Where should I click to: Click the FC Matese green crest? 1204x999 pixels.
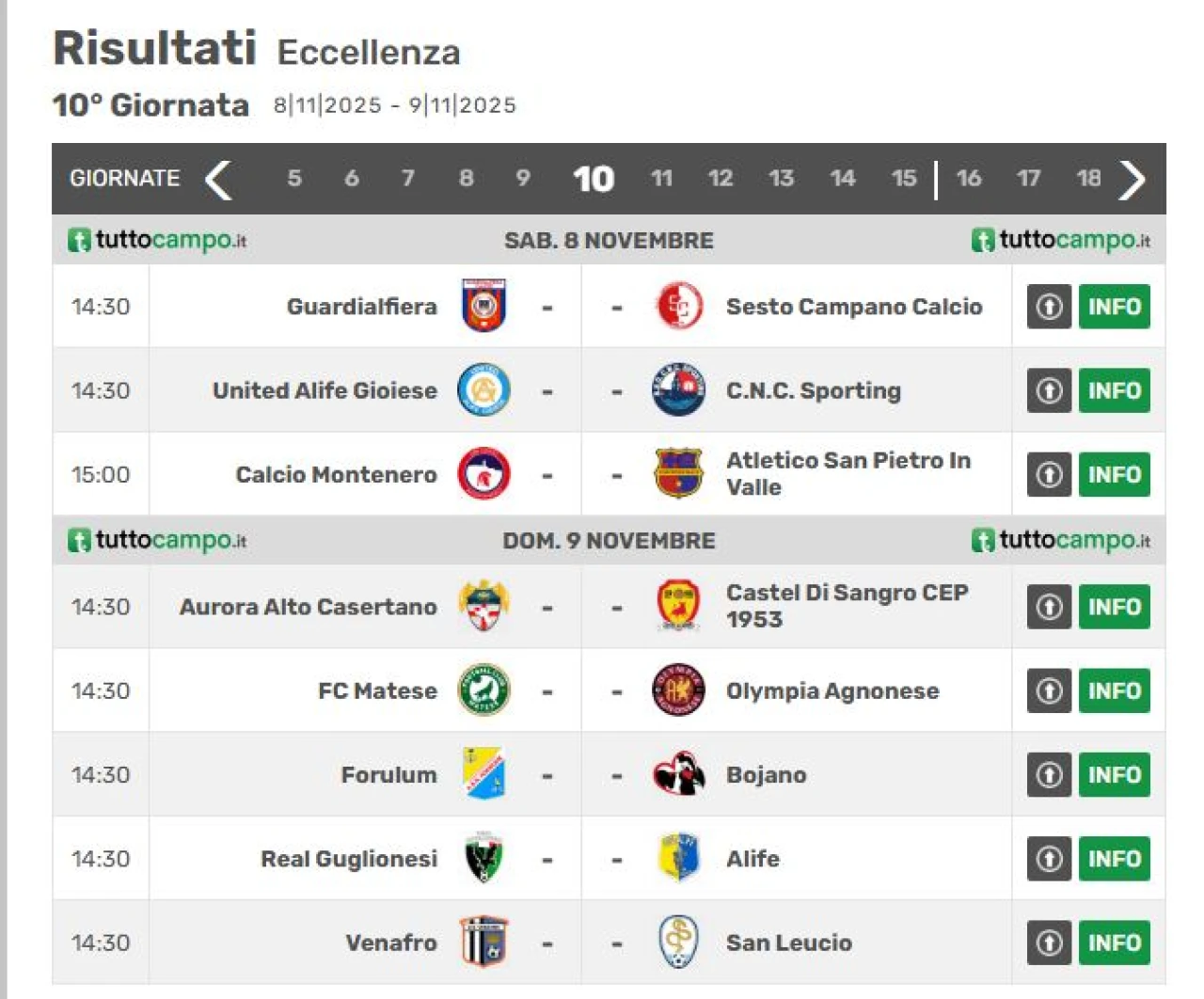click(483, 690)
